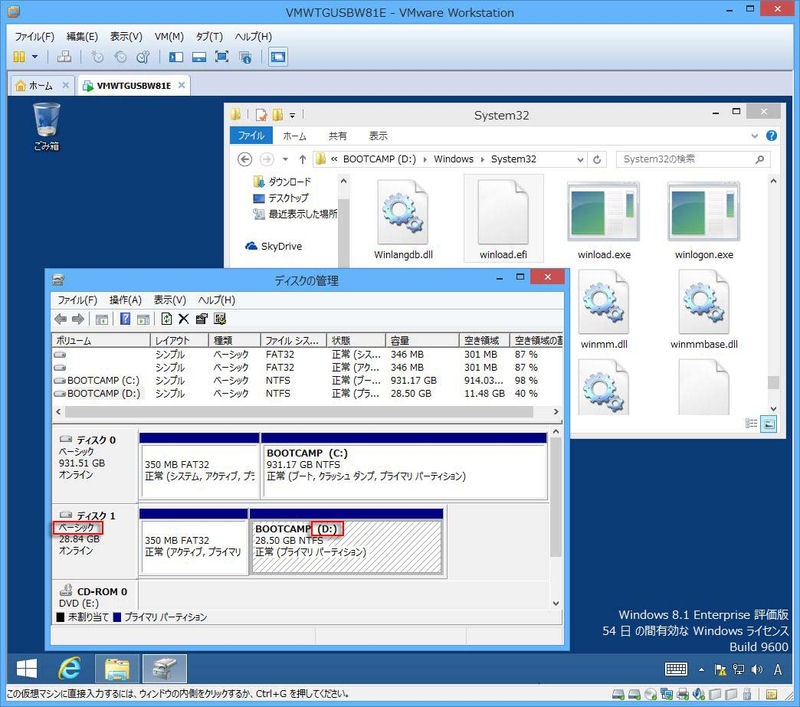Open VMware タブ(T) menu
The image size is (800, 707).
click(x=209, y=36)
